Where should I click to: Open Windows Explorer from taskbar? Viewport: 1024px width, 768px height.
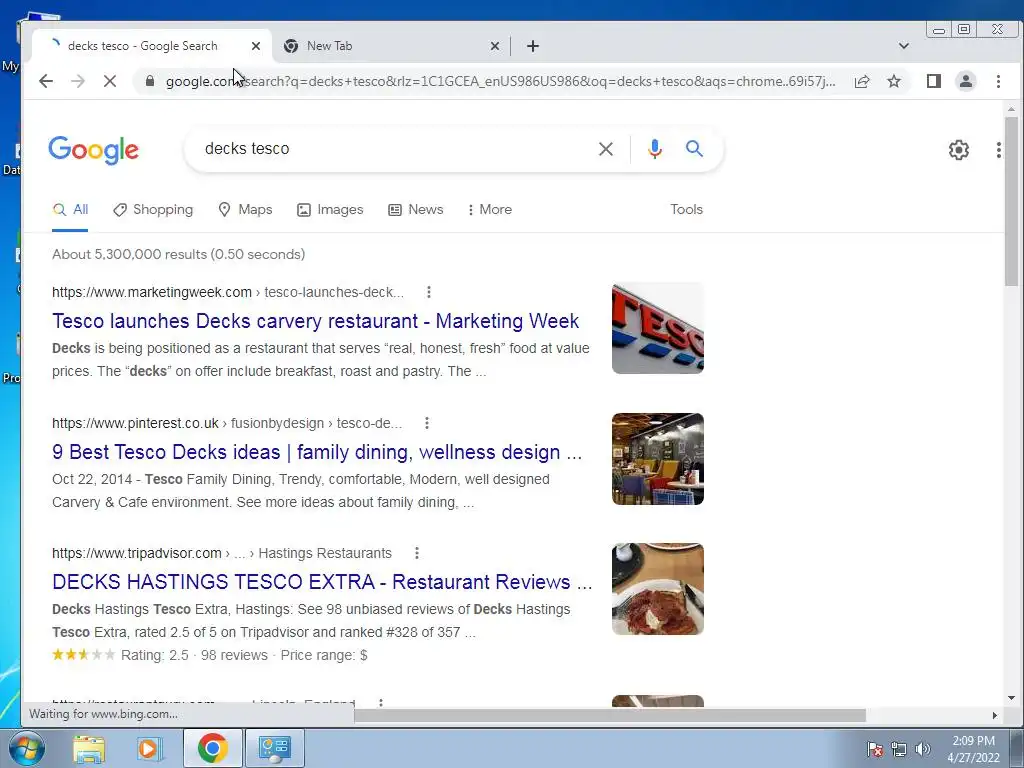tap(89, 748)
